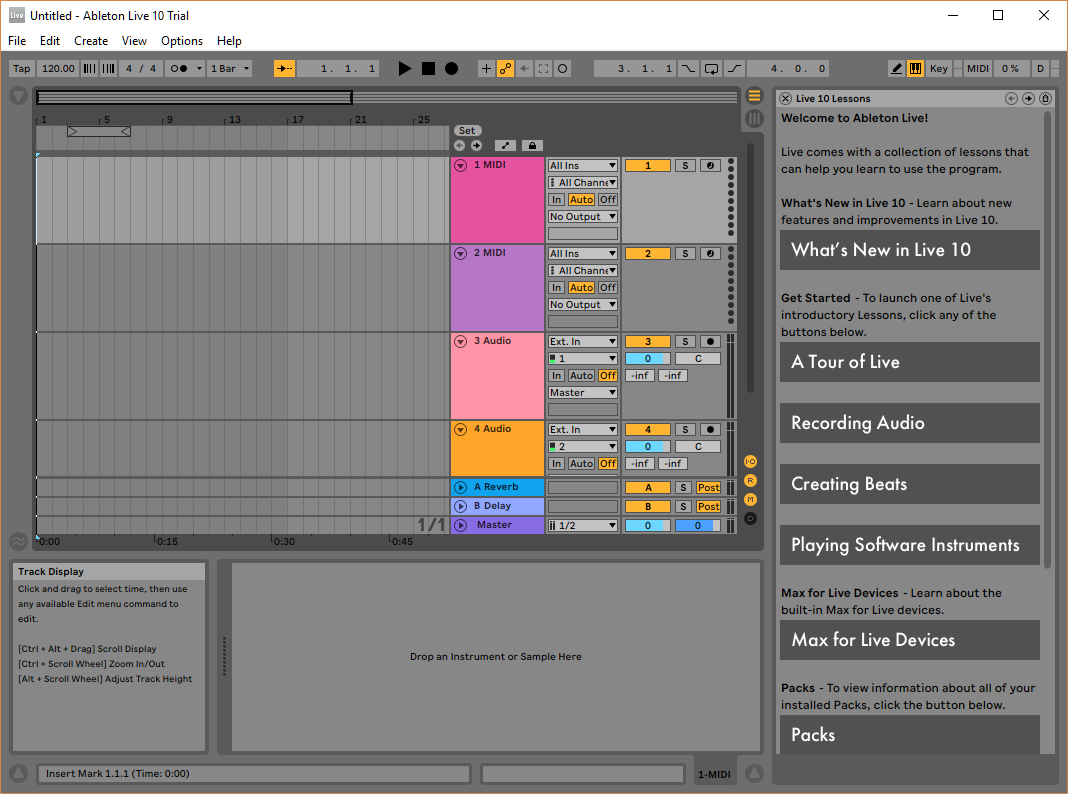Open the Edit menu
The height and width of the screenshot is (794, 1068).
pyautogui.click(x=50, y=41)
